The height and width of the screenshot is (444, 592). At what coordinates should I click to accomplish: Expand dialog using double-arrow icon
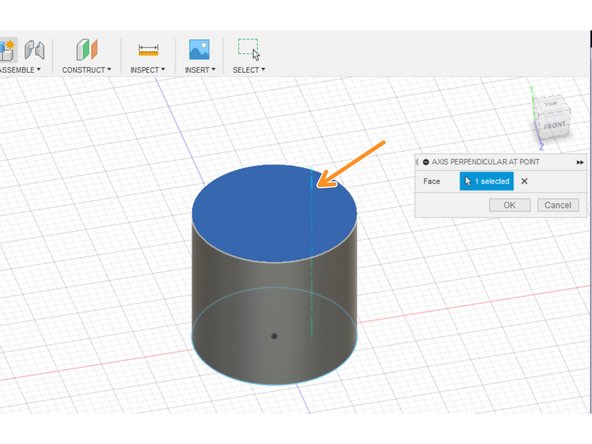(580, 162)
